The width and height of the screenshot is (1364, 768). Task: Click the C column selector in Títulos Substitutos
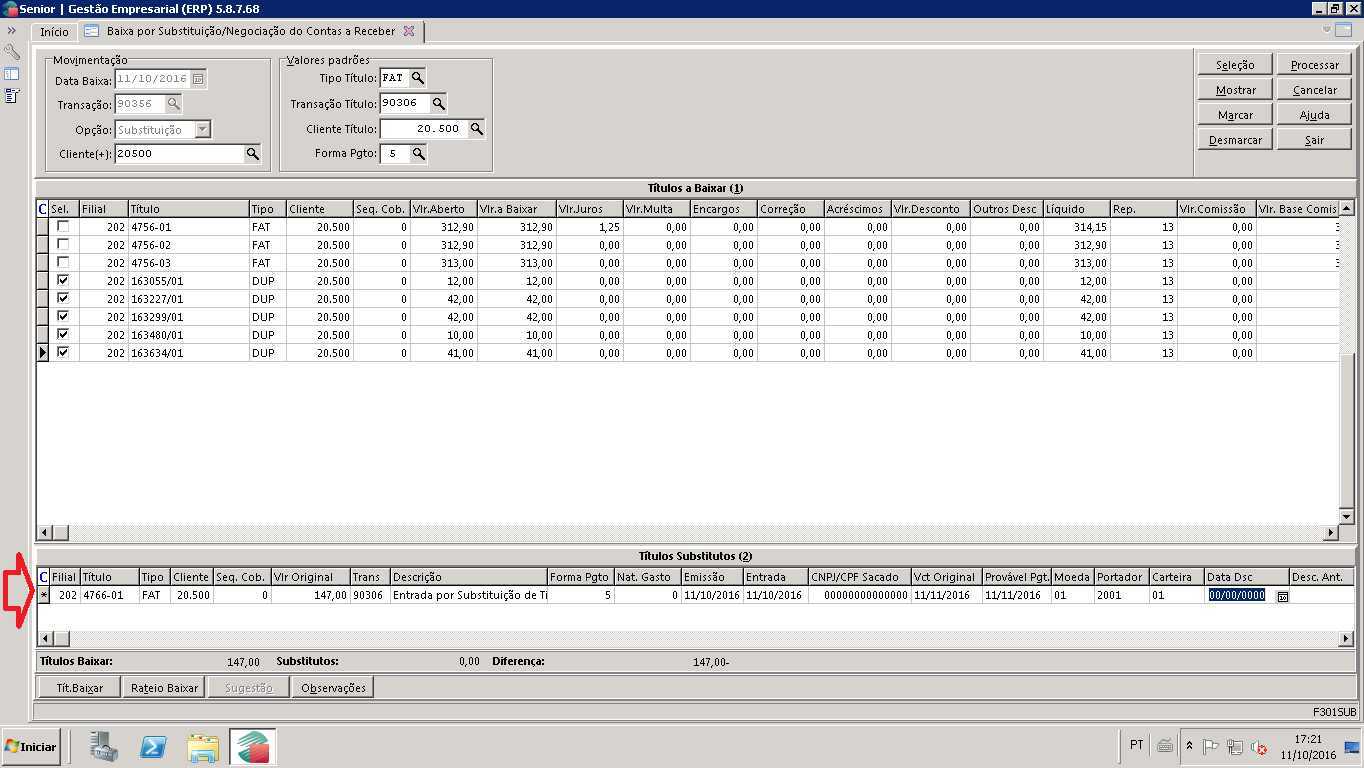[42, 577]
